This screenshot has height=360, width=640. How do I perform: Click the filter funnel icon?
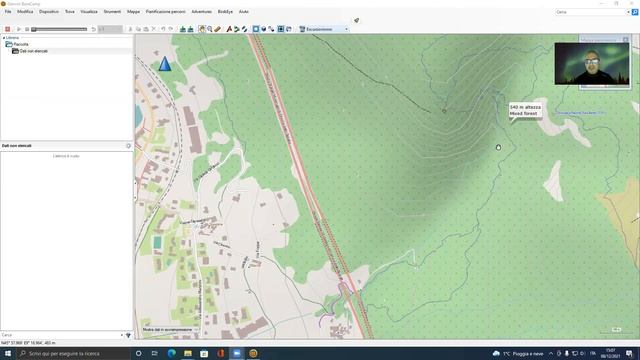pyautogui.click(x=128, y=335)
